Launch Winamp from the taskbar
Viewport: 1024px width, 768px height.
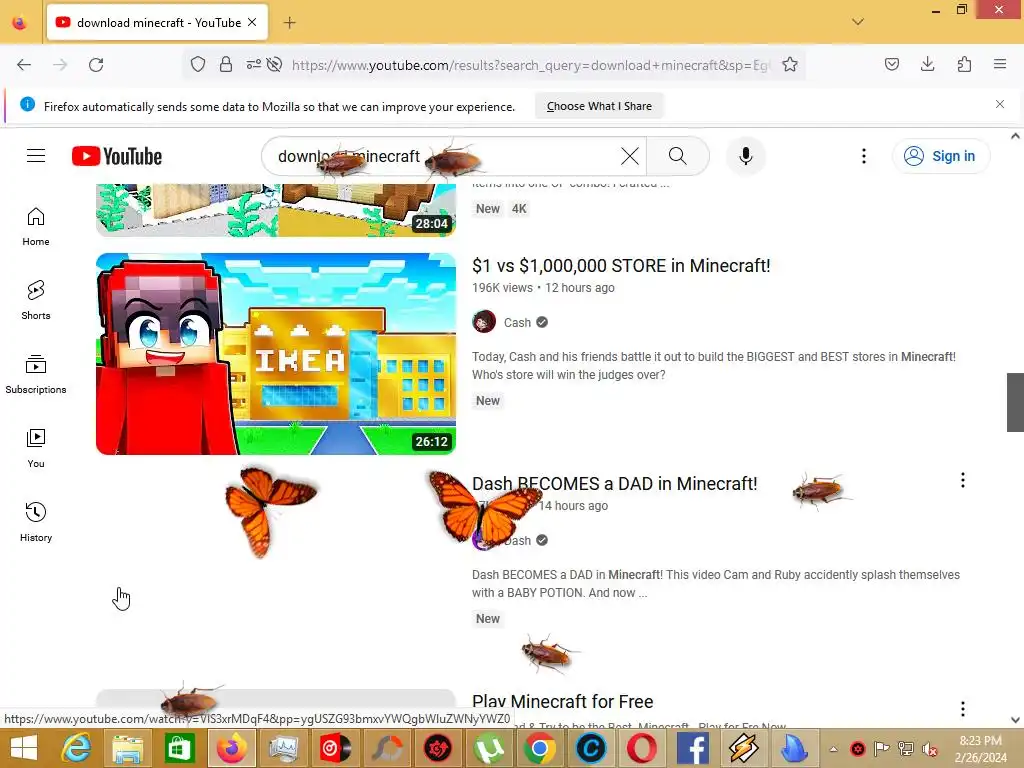pyautogui.click(x=744, y=748)
